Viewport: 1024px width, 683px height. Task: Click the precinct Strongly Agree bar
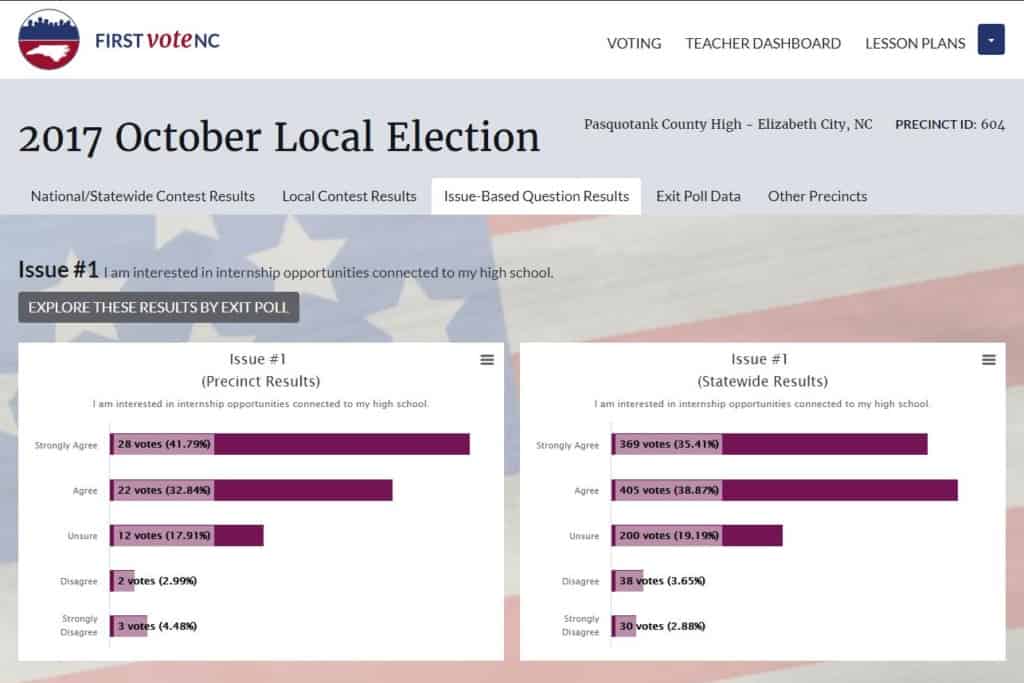point(290,444)
